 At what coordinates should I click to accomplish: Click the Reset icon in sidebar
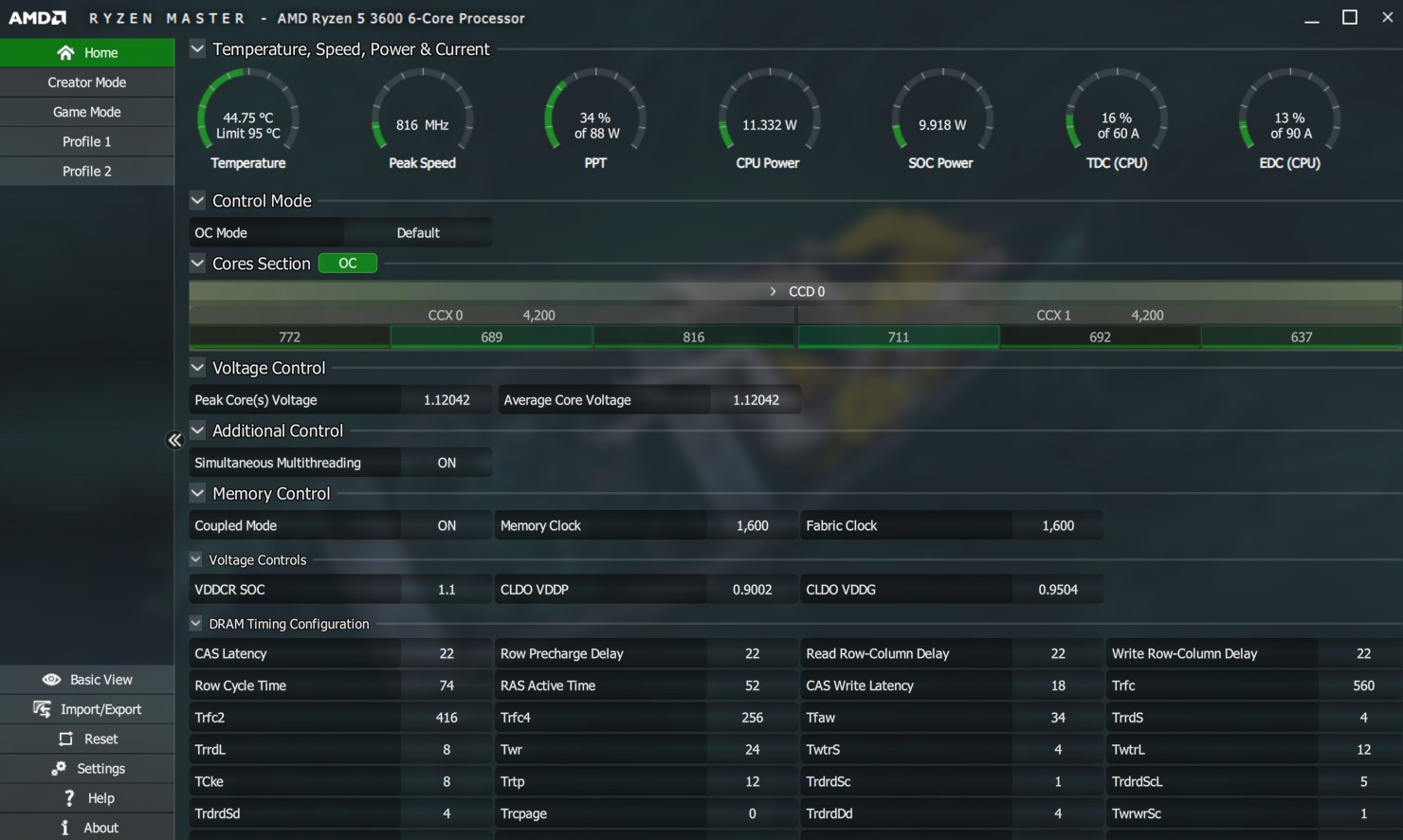point(65,739)
